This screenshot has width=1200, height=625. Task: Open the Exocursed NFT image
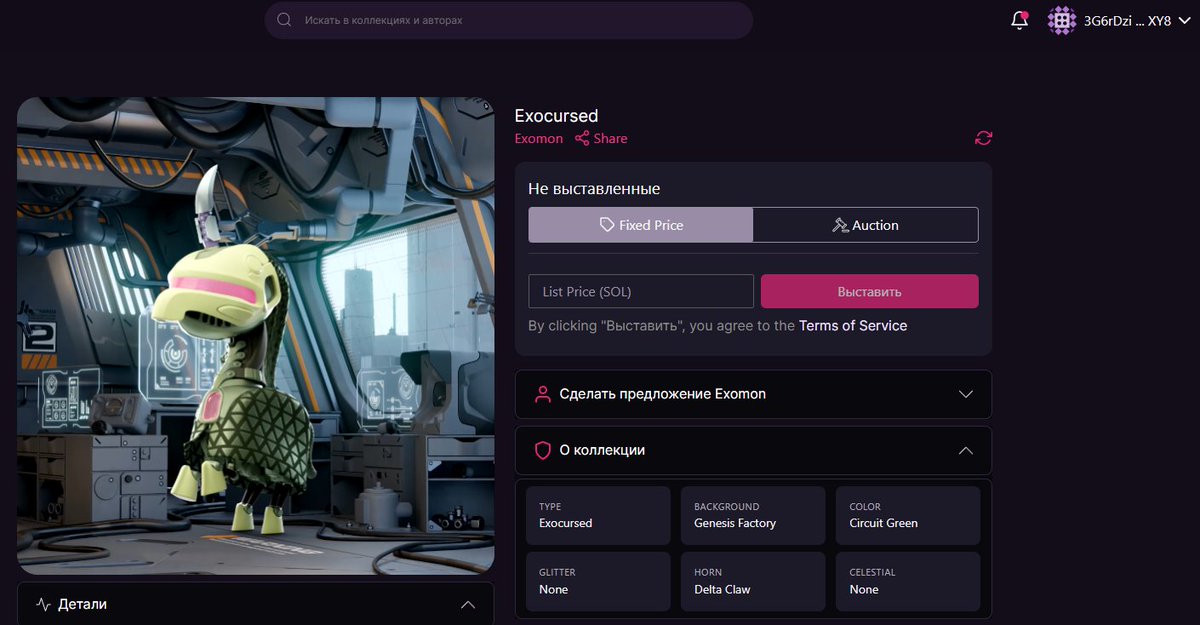click(256, 336)
